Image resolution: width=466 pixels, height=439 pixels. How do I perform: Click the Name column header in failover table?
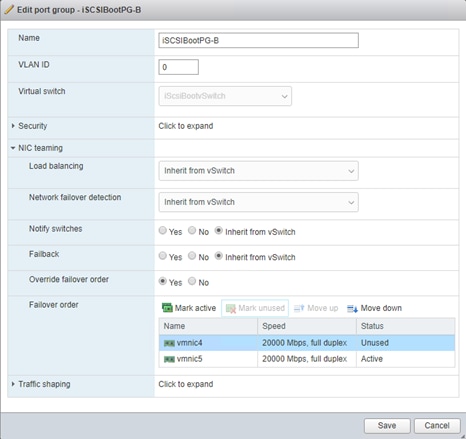tap(208, 326)
